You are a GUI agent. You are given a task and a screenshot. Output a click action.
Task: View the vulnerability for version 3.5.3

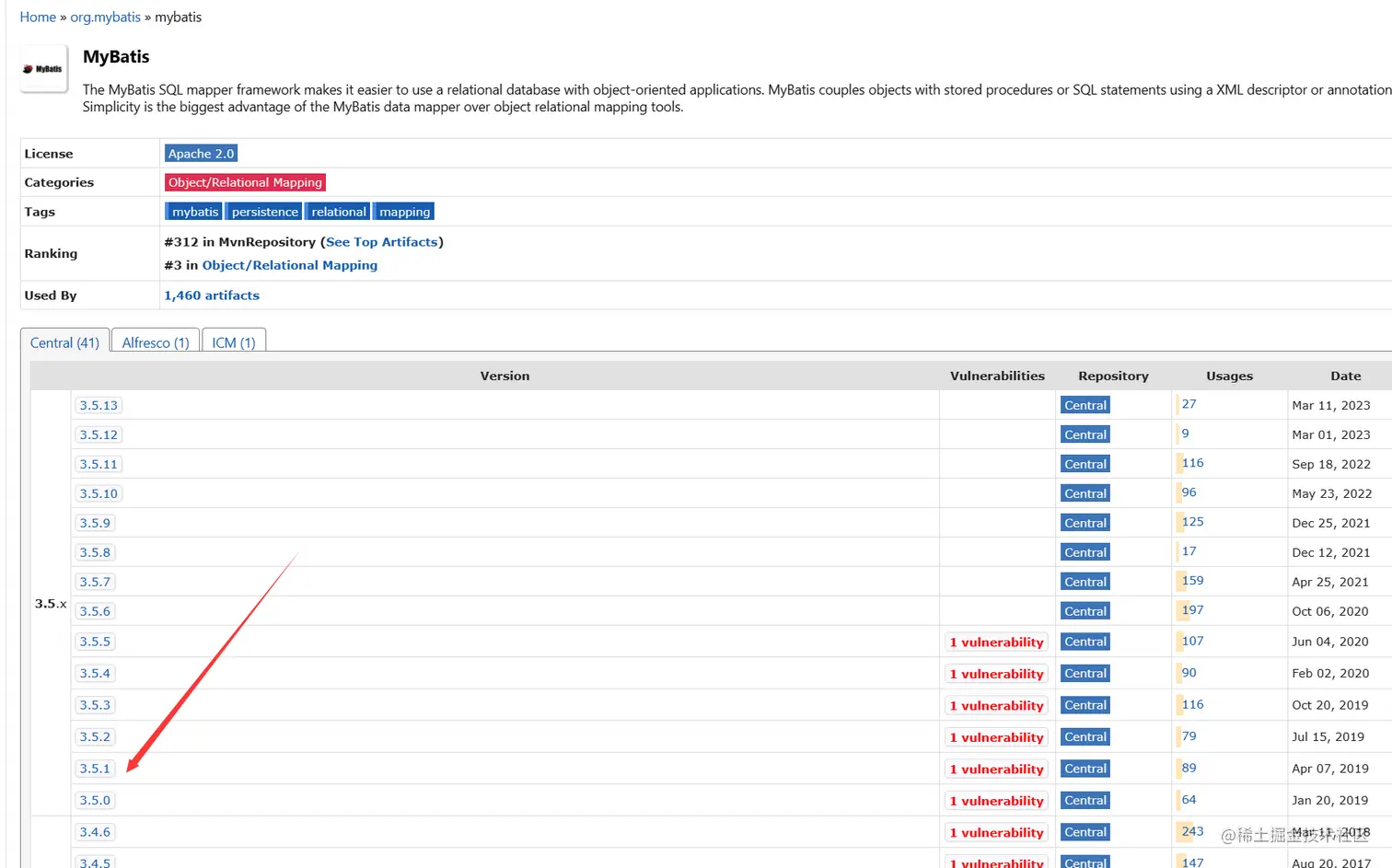(x=997, y=706)
